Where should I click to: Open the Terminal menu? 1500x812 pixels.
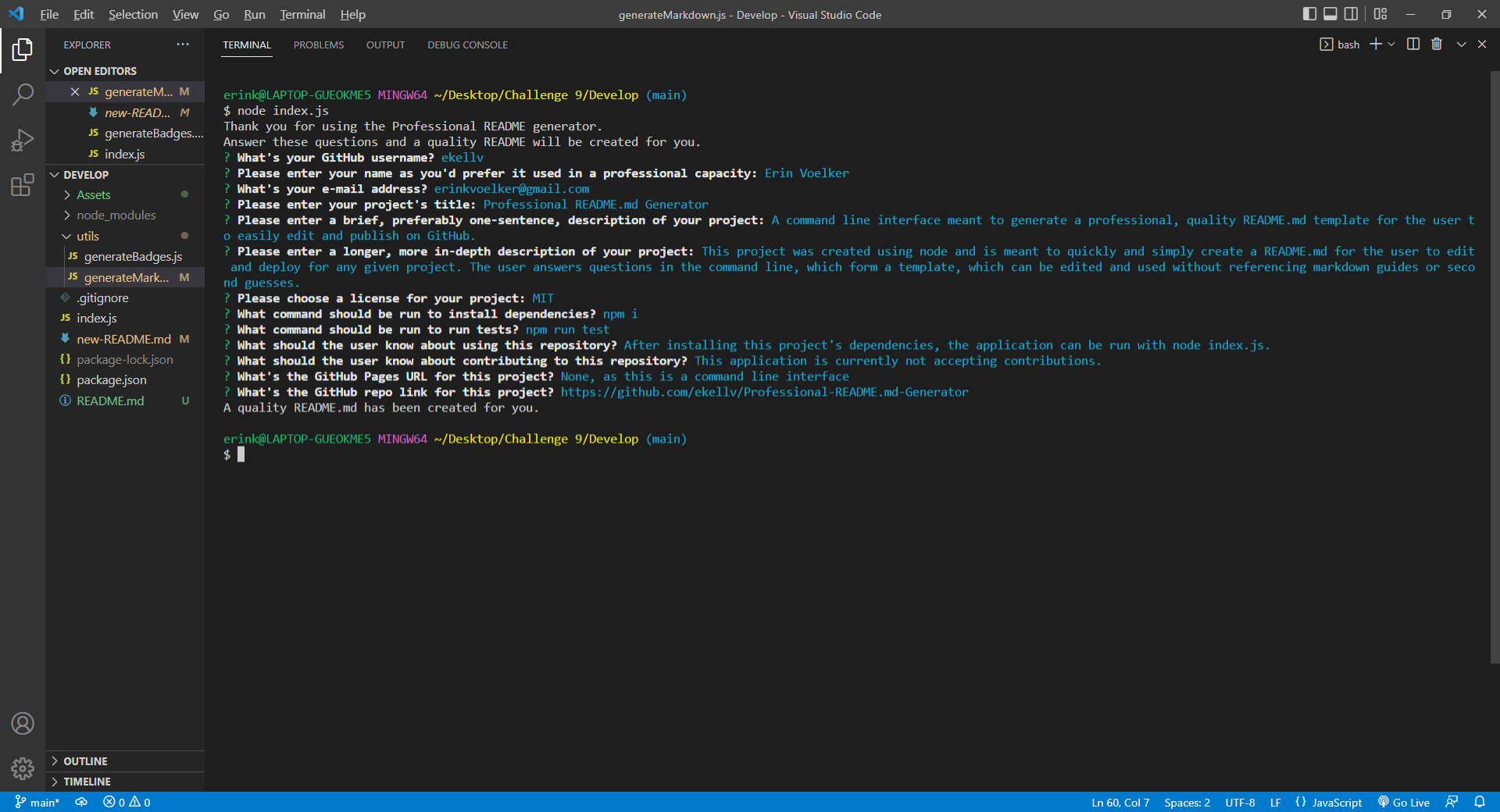click(x=302, y=14)
